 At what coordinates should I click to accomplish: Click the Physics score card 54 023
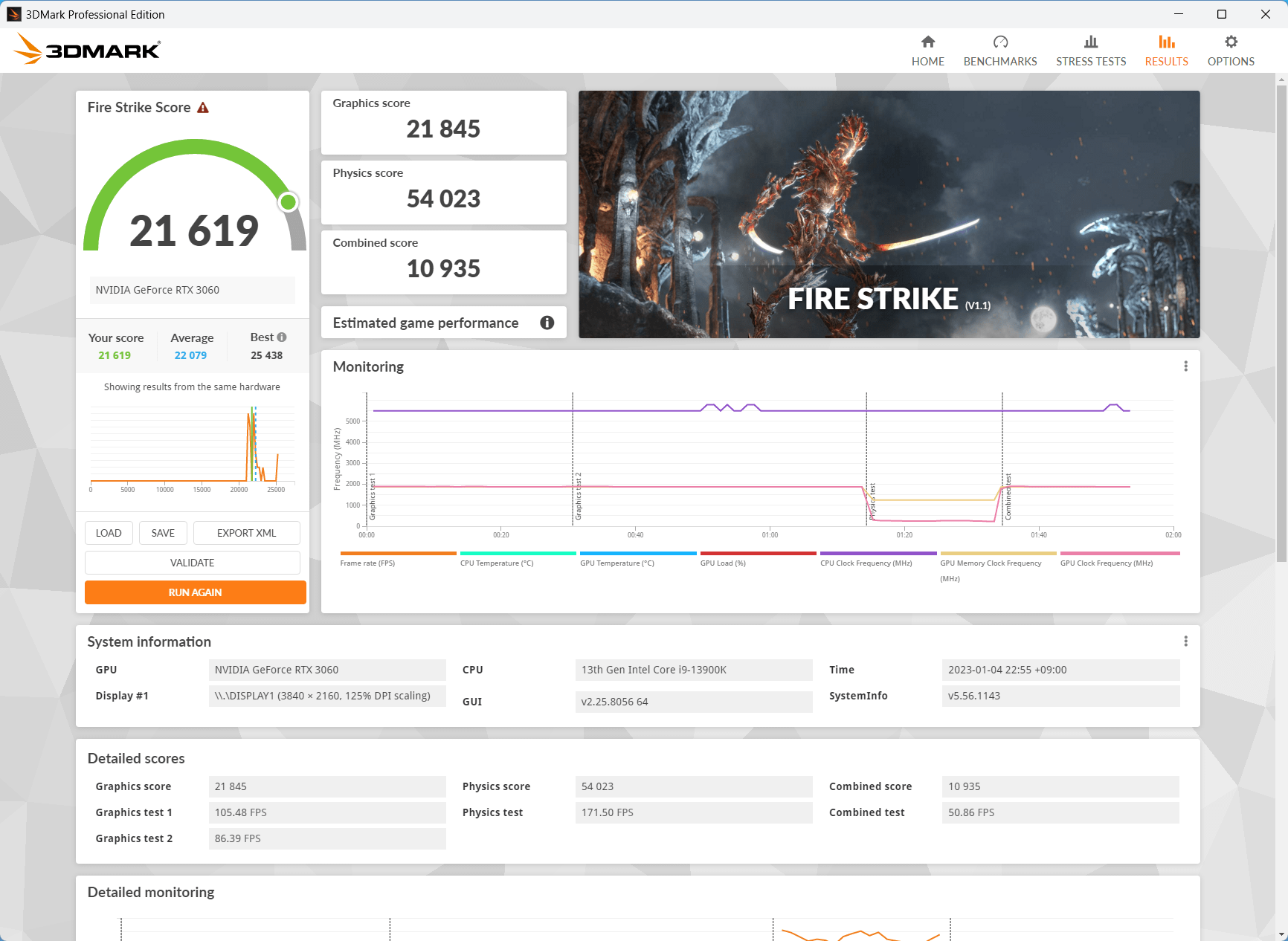pyautogui.click(x=444, y=193)
